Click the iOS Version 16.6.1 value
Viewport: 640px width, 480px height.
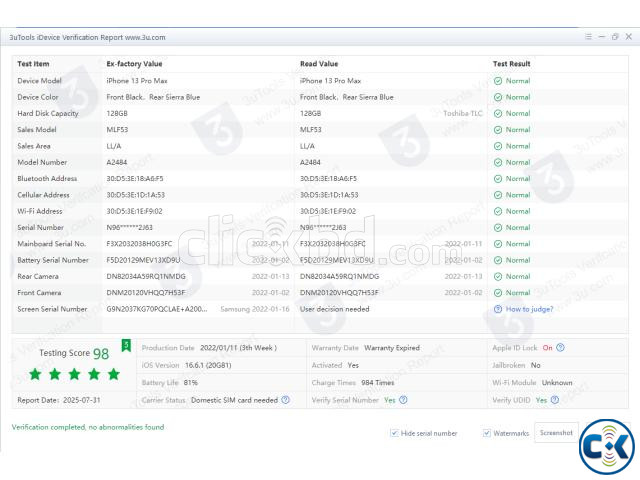click(208, 365)
